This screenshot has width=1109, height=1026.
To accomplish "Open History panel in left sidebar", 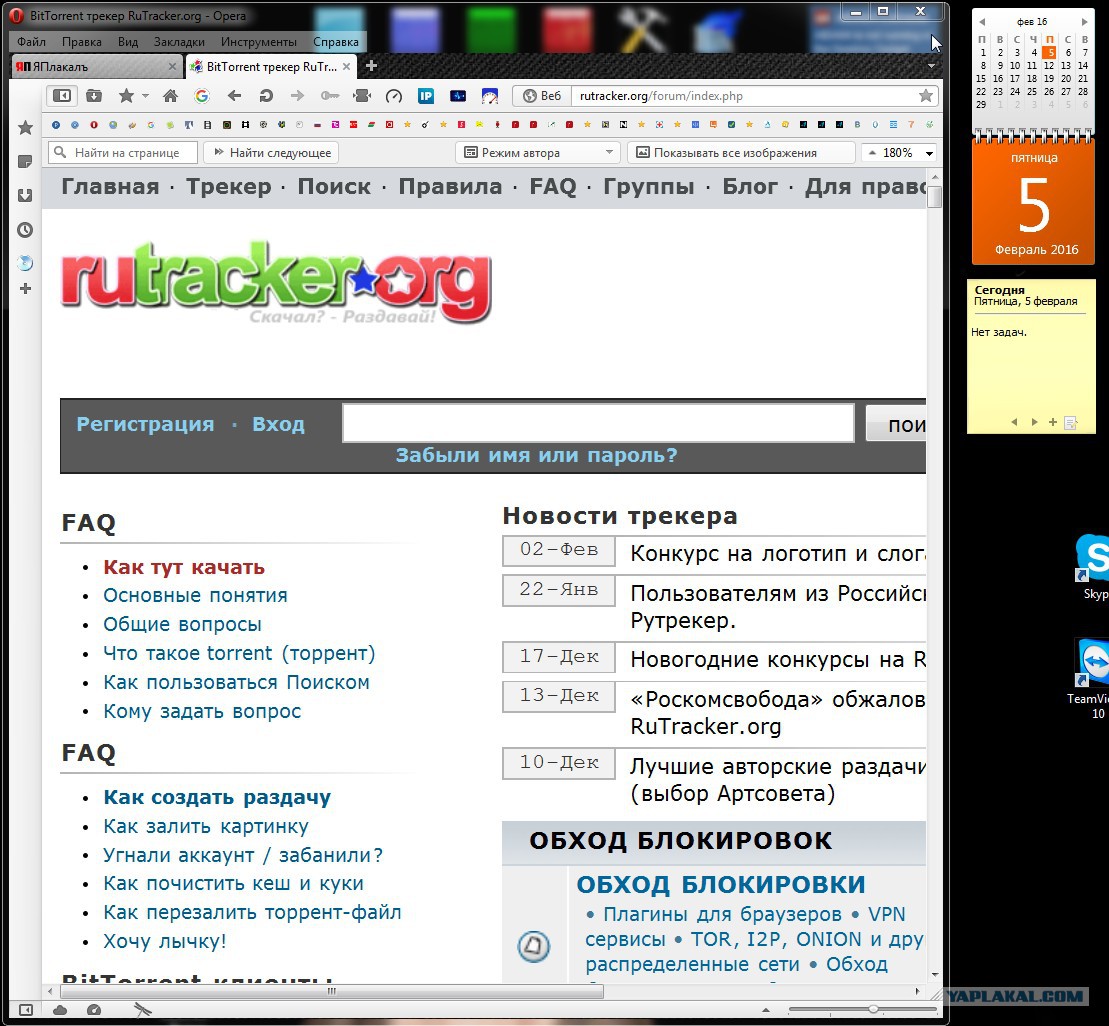I will (25, 229).
